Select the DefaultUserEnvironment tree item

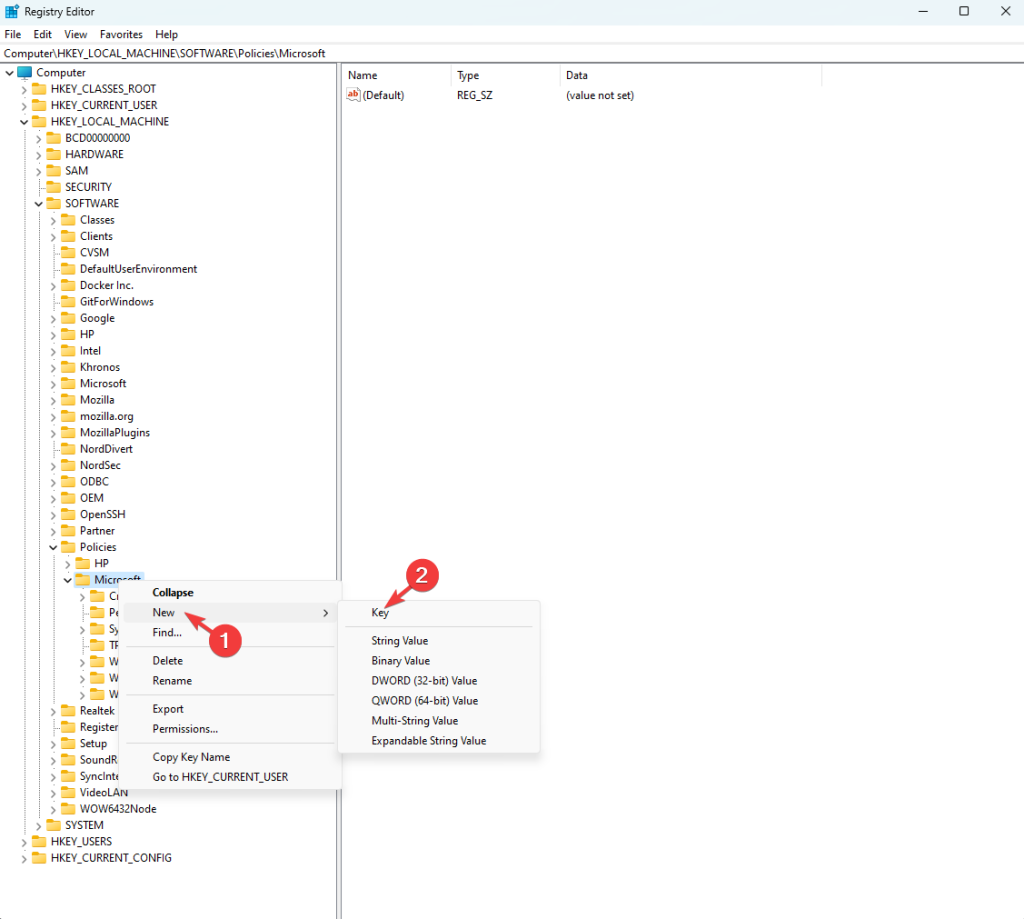138,268
